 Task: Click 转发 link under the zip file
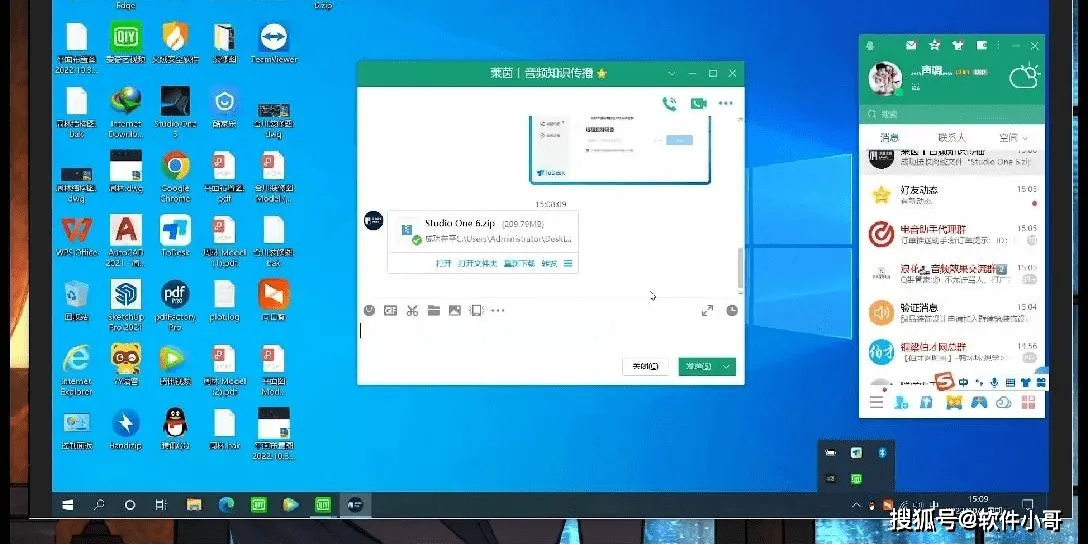click(x=549, y=264)
